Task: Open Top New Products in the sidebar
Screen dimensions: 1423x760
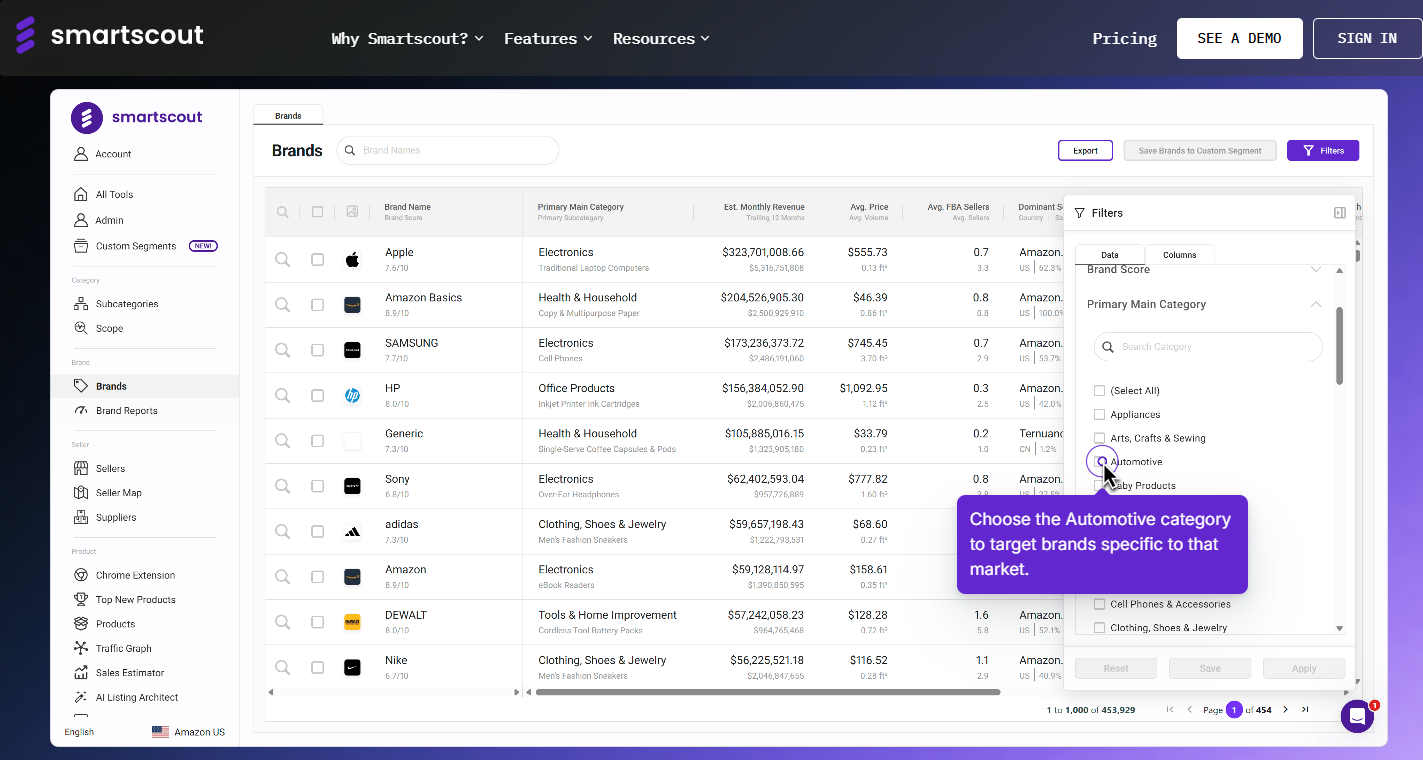Action: pyautogui.click(x=135, y=600)
